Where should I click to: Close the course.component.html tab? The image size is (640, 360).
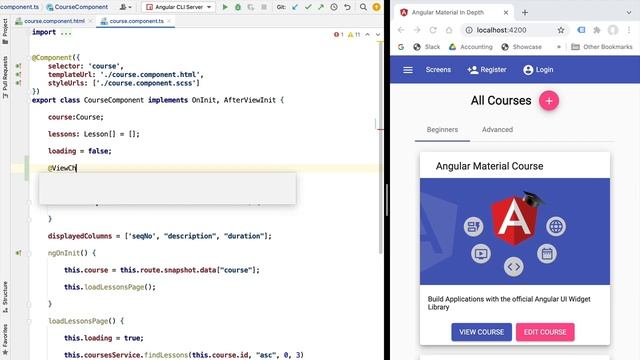[91, 21]
